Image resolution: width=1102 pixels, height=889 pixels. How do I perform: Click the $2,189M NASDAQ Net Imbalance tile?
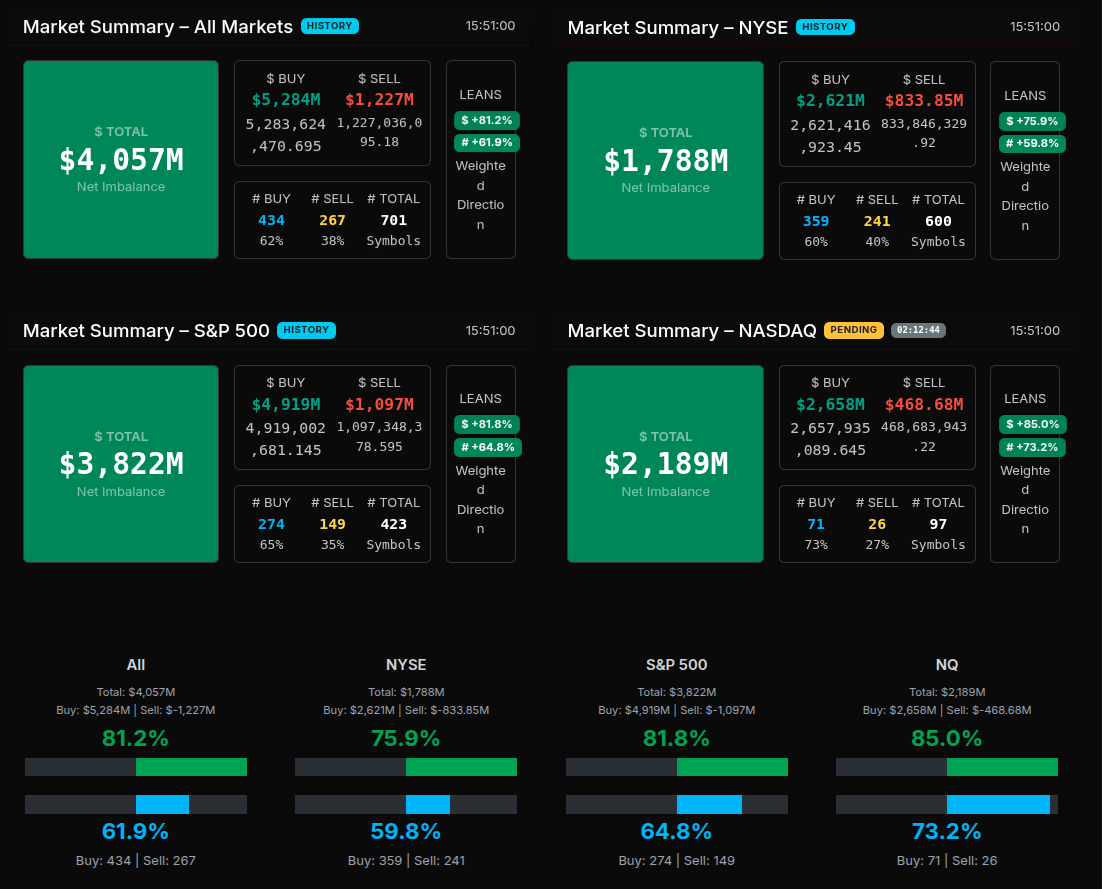point(665,464)
